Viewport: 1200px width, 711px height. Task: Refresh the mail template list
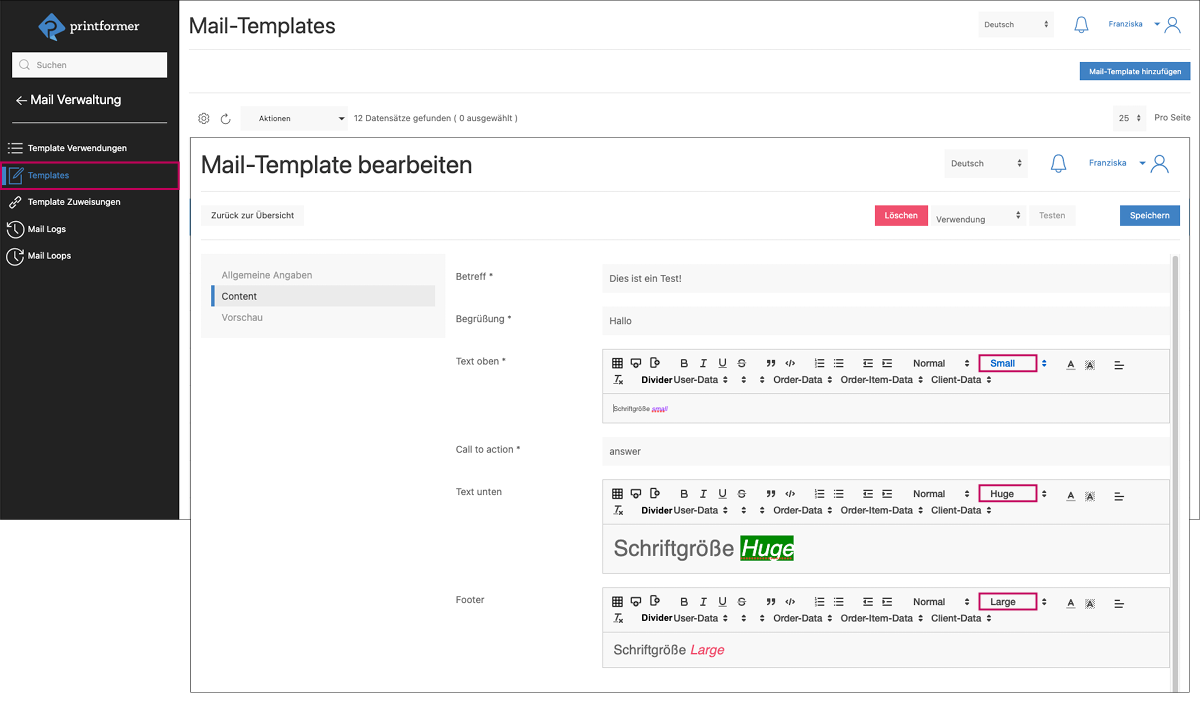[x=226, y=118]
